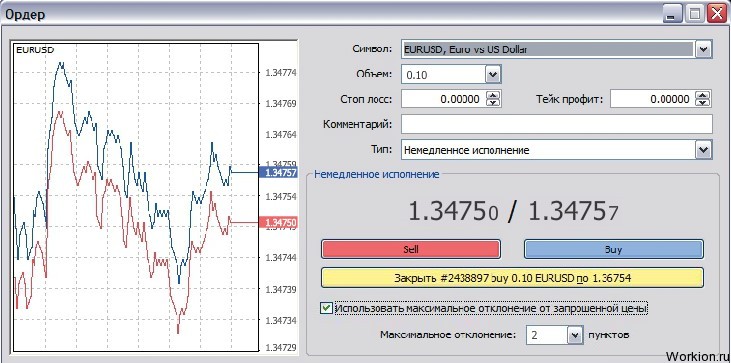Viewport: 731px width, 363px height.
Task: Click the red Sell button
Action: click(x=411, y=249)
